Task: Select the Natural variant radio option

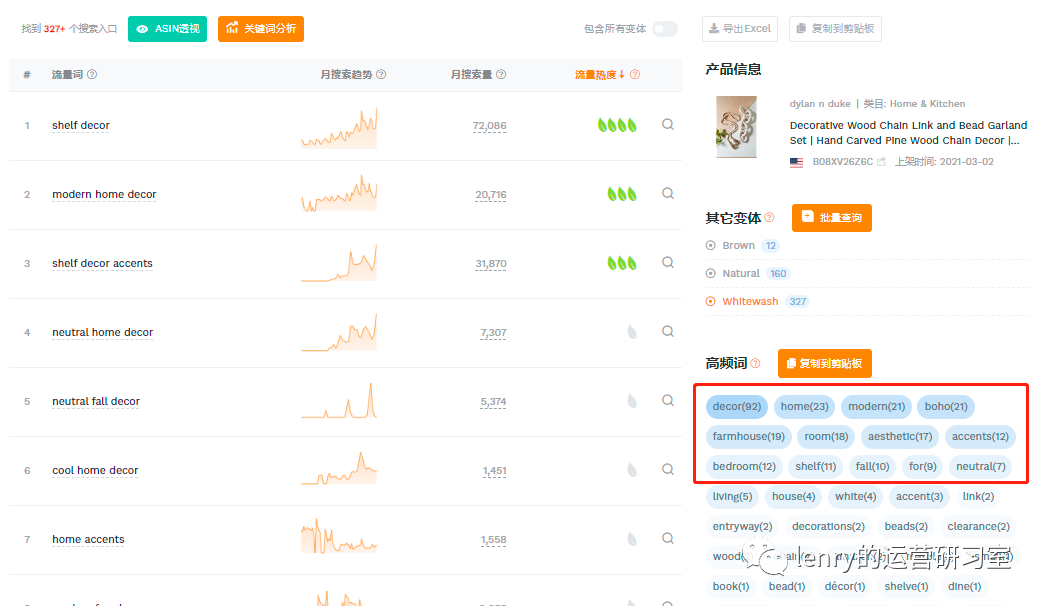Action: point(711,274)
